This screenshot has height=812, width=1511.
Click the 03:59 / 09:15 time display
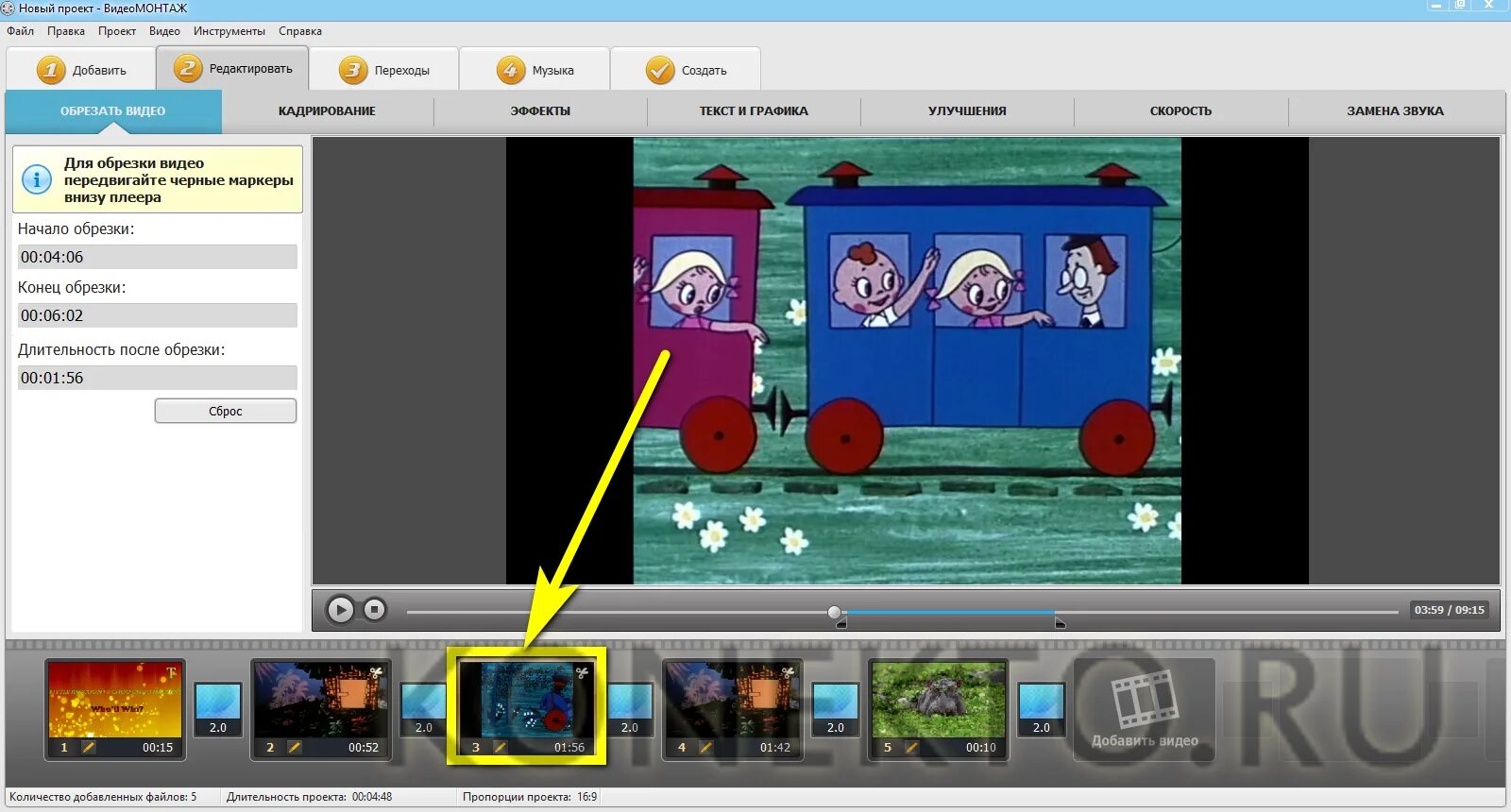1449,610
